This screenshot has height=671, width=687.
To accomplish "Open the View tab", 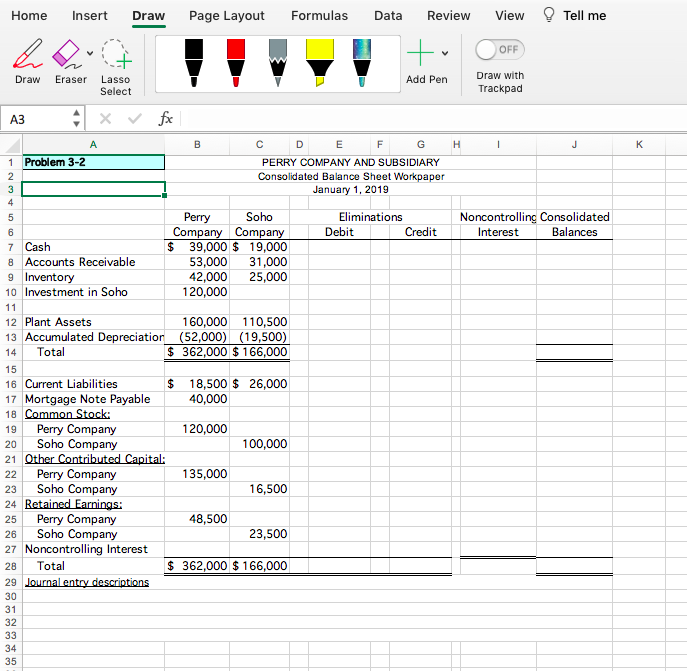I will pyautogui.click(x=510, y=16).
